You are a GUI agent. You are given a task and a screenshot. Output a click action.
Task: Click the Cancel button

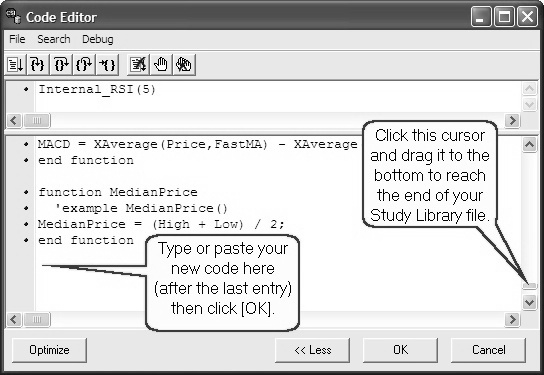pyautogui.click(x=488, y=350)
